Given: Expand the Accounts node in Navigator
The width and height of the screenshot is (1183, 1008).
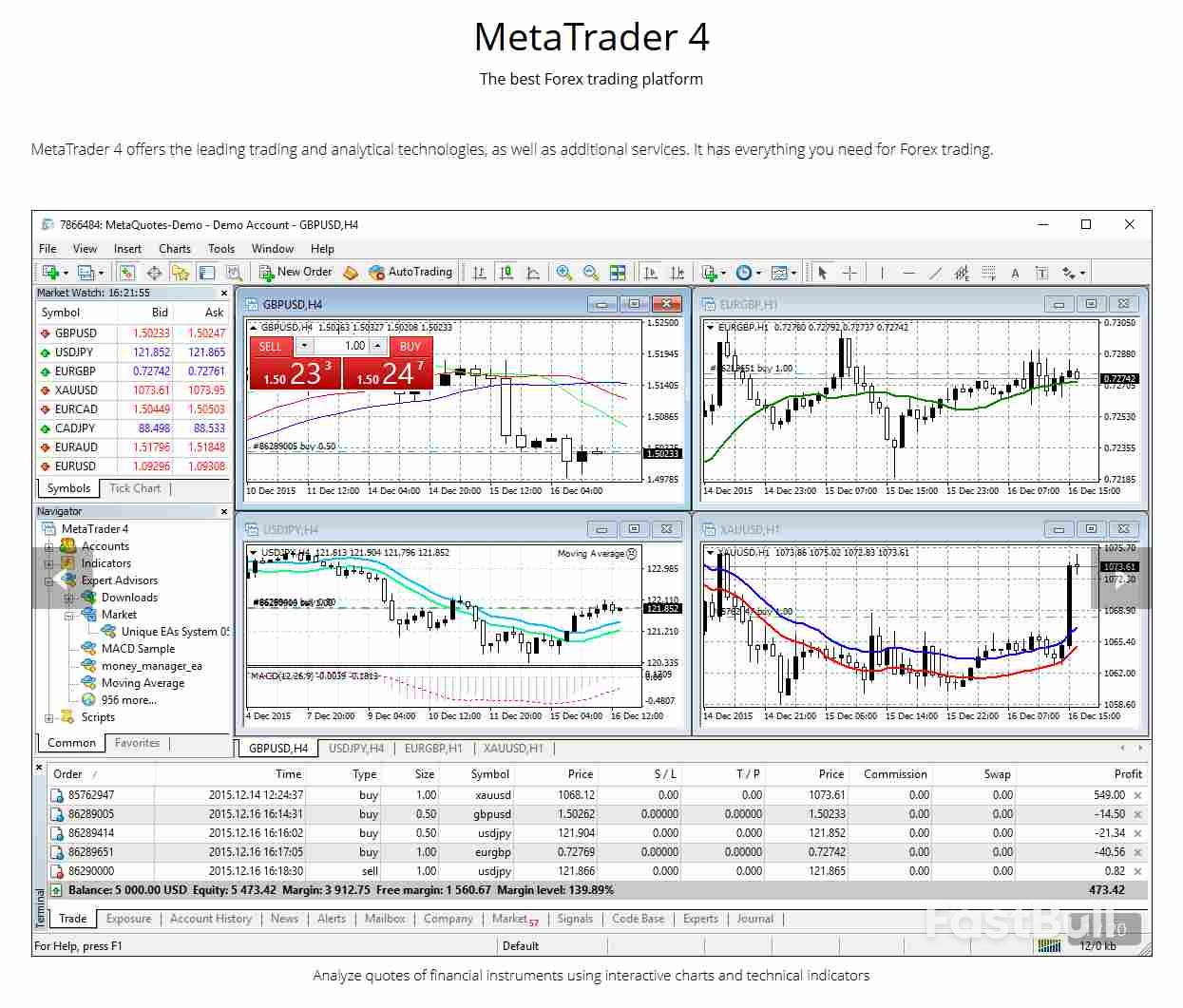Looking at the screenshot, I should 48,546.
